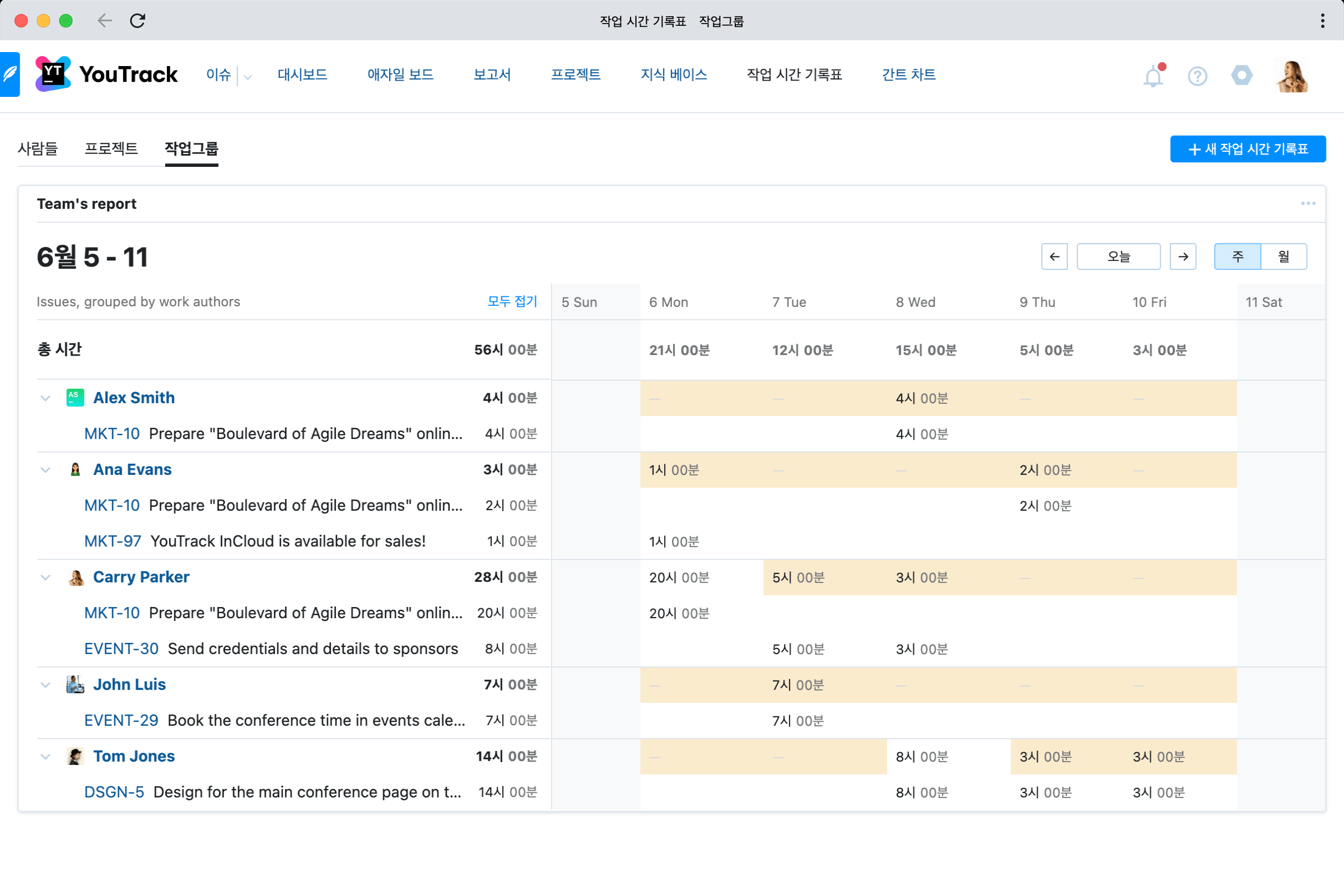Open the administration settings hexagon icon
The image size is (1344, 896).
(1241, 75)
